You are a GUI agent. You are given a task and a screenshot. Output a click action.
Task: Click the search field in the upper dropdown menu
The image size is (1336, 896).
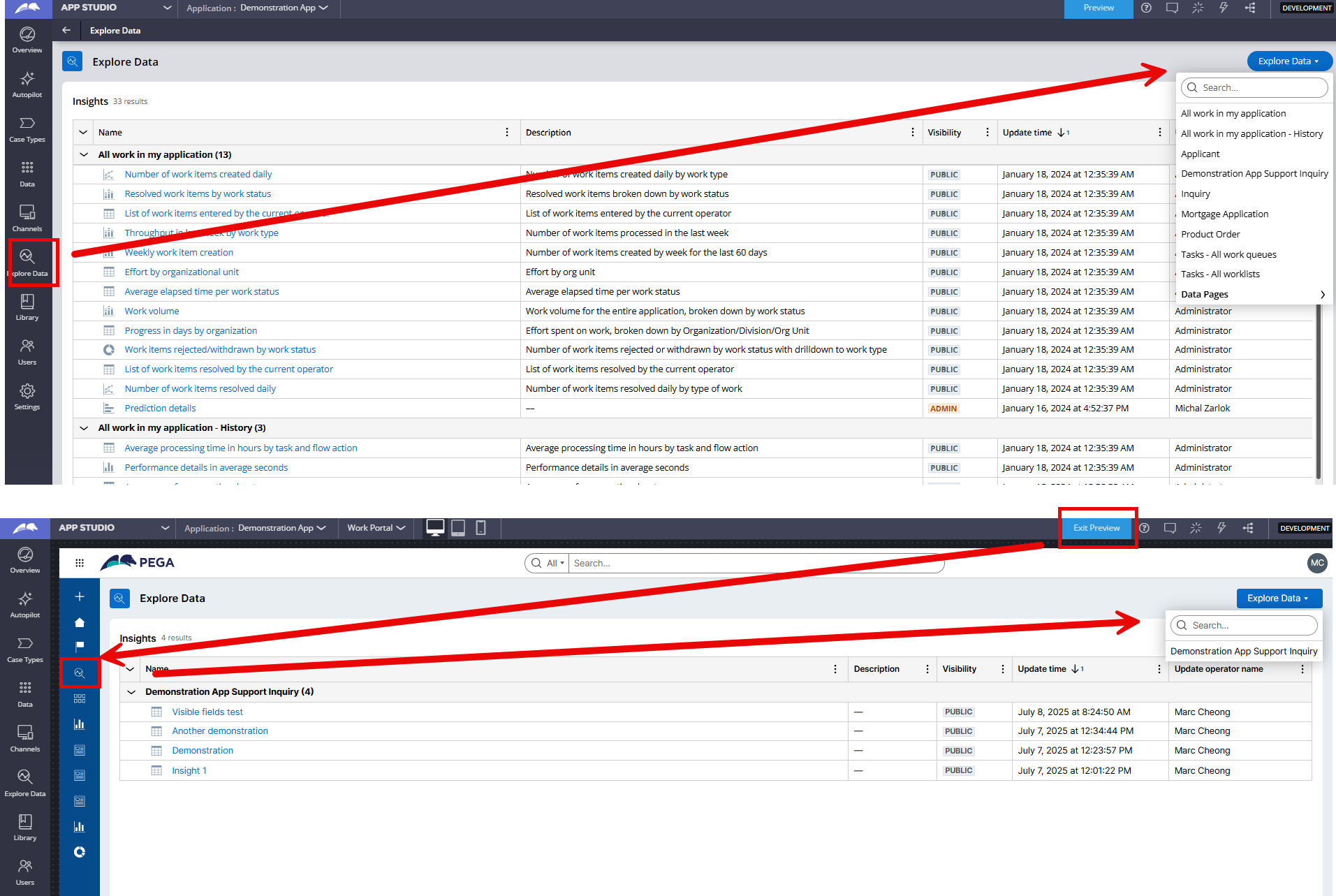[x=1254, y=88]
